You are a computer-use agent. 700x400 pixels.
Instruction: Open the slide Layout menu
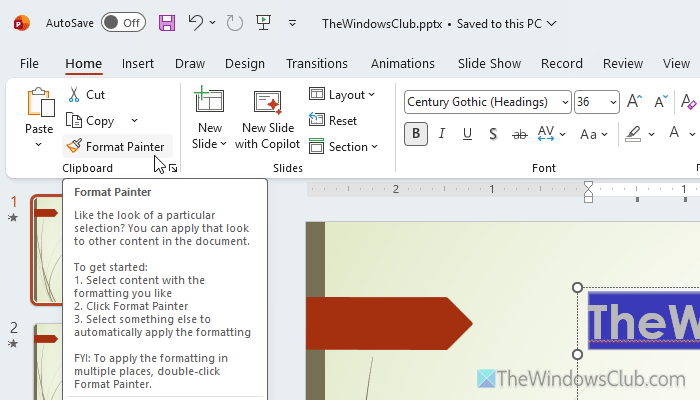coord(342,95)
